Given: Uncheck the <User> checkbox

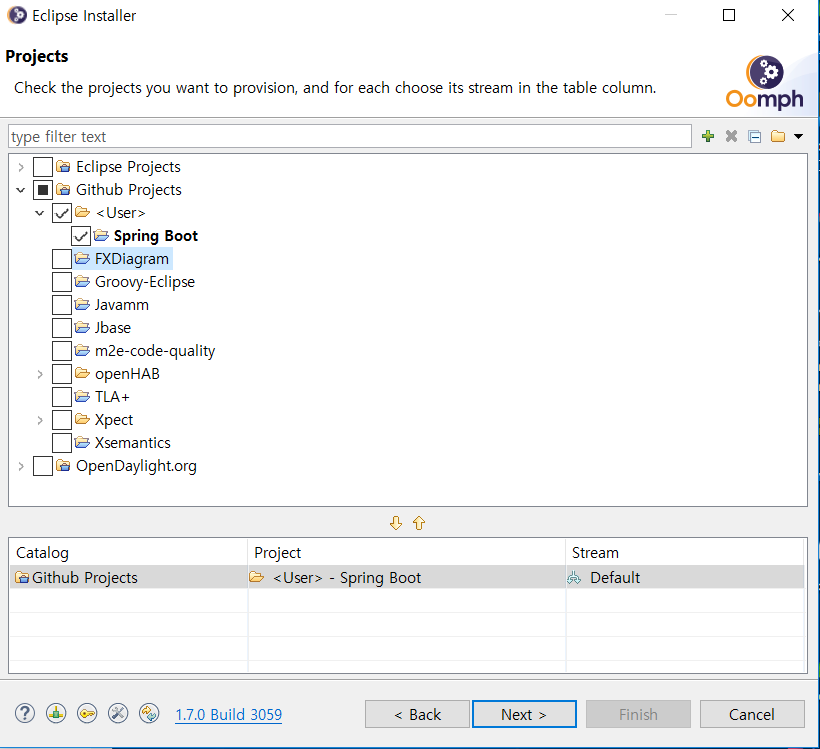Looking at the screenshot, I should click(x=62, y=213).
